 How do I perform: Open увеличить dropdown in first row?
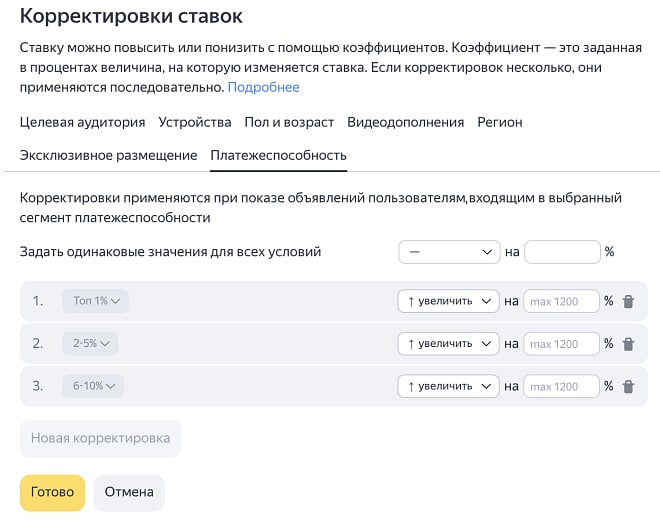pyautogui.click(x=448, y=301)
